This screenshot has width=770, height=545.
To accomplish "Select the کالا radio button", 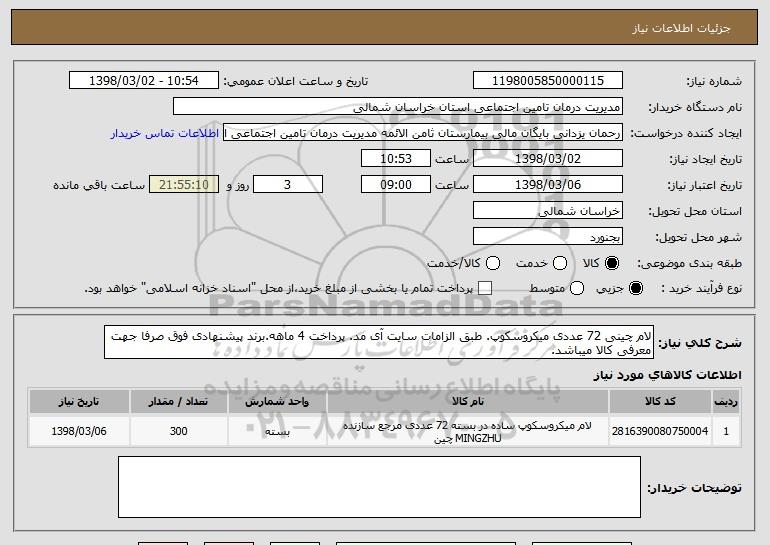I will tap(612, 264).
